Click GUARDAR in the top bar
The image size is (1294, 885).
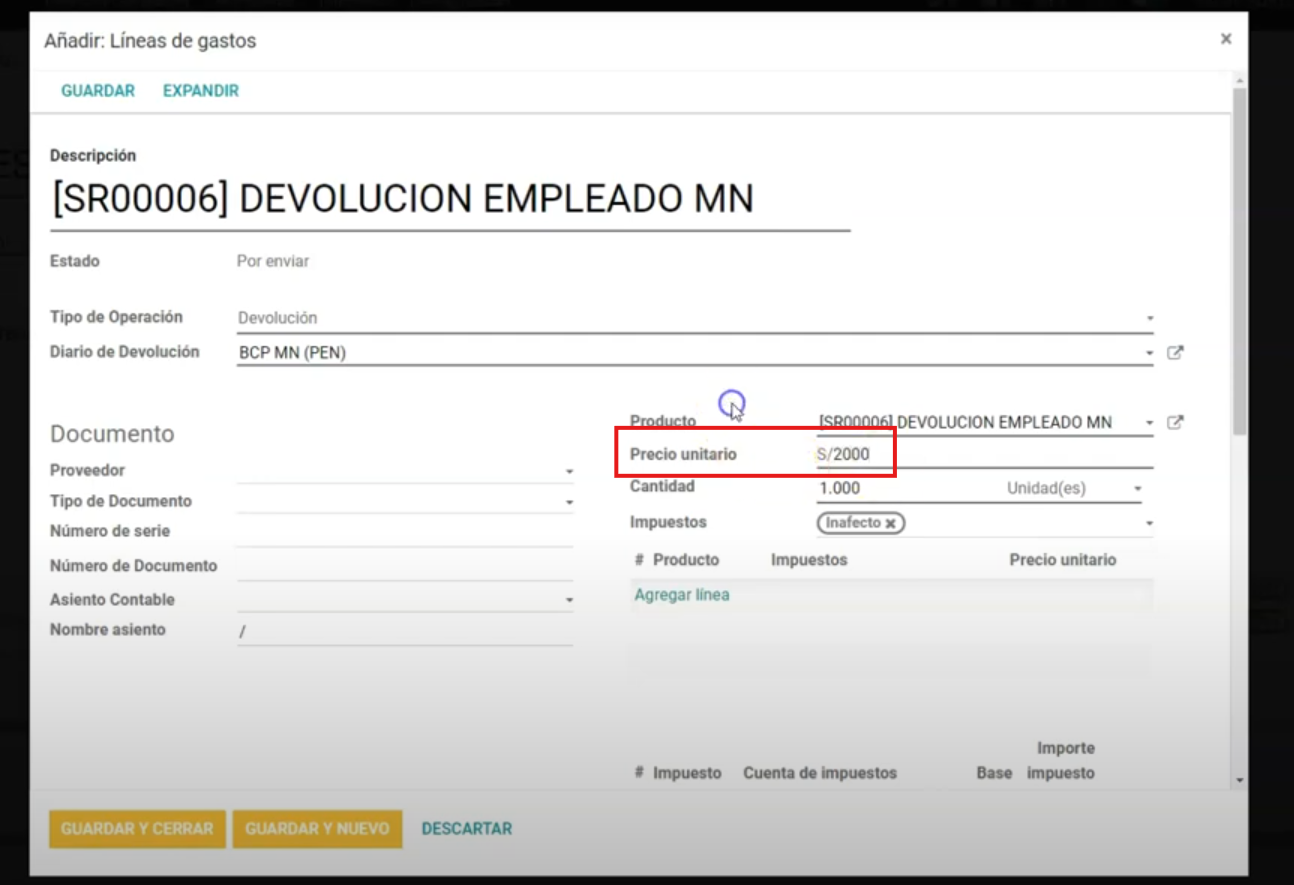pyautogui.click(x=98, y=91)
